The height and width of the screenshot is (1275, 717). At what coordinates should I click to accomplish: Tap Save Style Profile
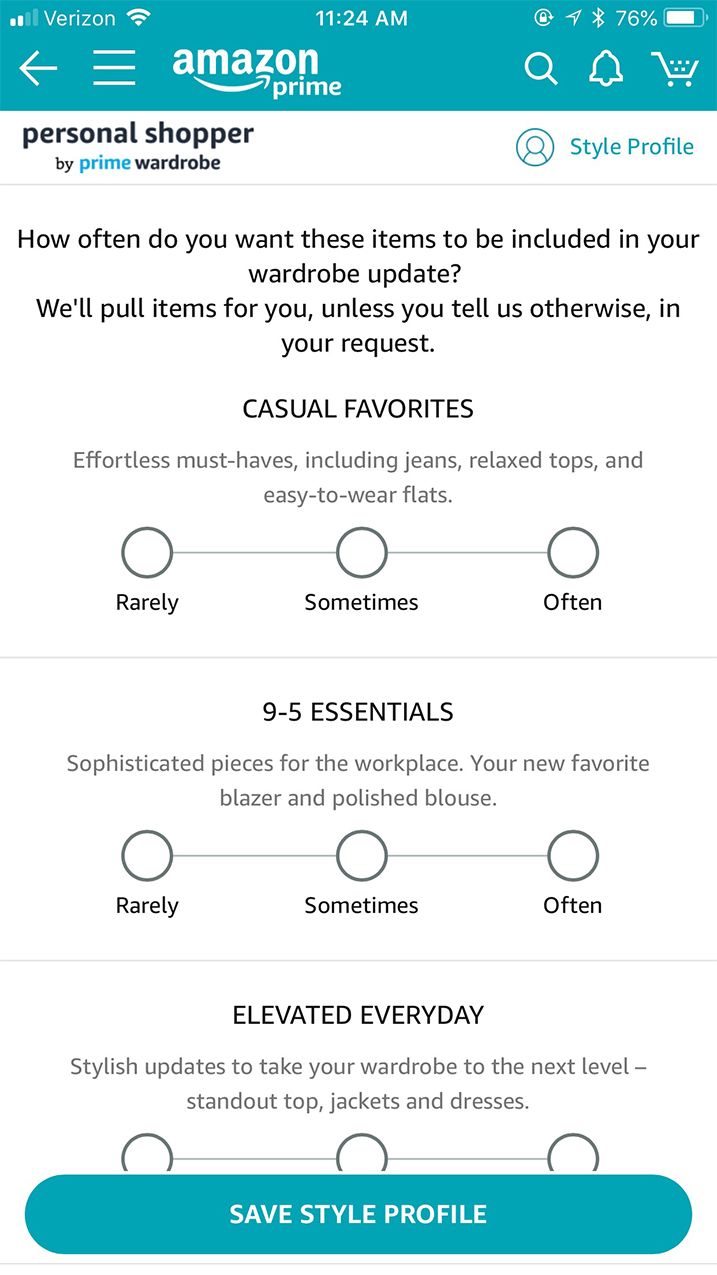click(x=358, y=1213)
